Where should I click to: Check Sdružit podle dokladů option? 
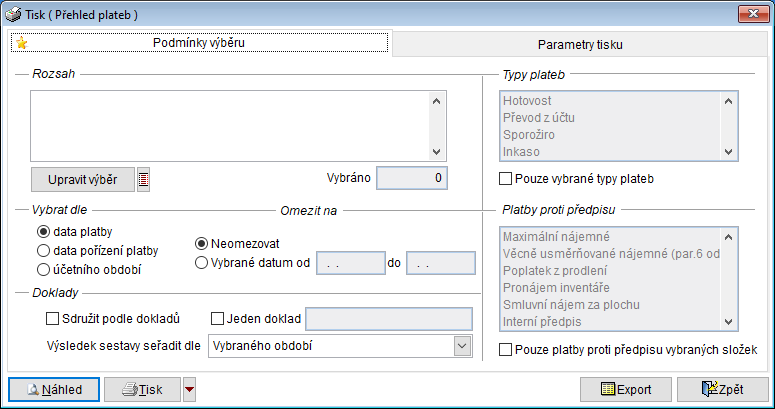pyautogui.click(x=53, y=319)
